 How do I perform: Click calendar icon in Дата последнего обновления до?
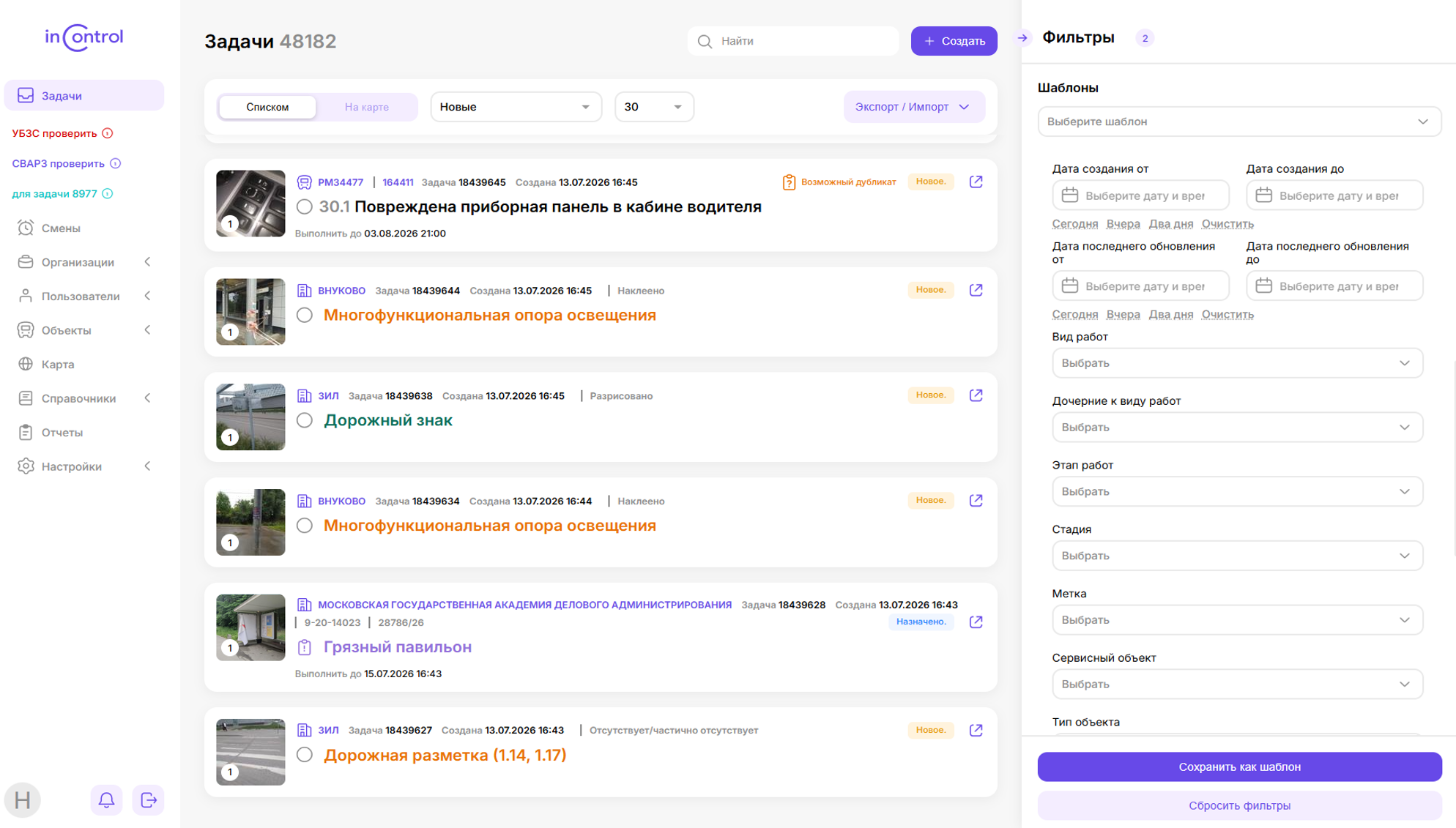tap(1264, 286)
